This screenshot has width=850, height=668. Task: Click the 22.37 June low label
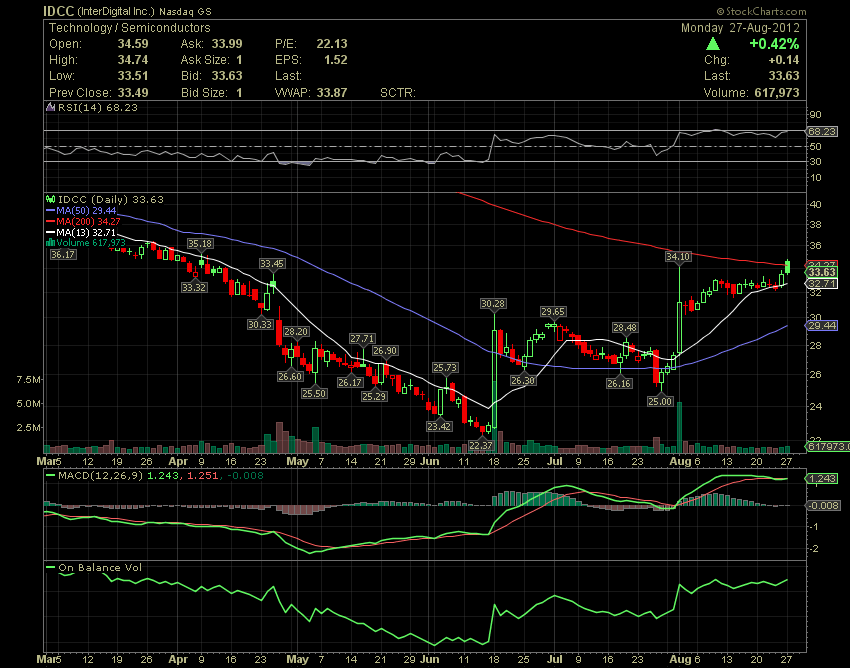(x=481, y=446)
